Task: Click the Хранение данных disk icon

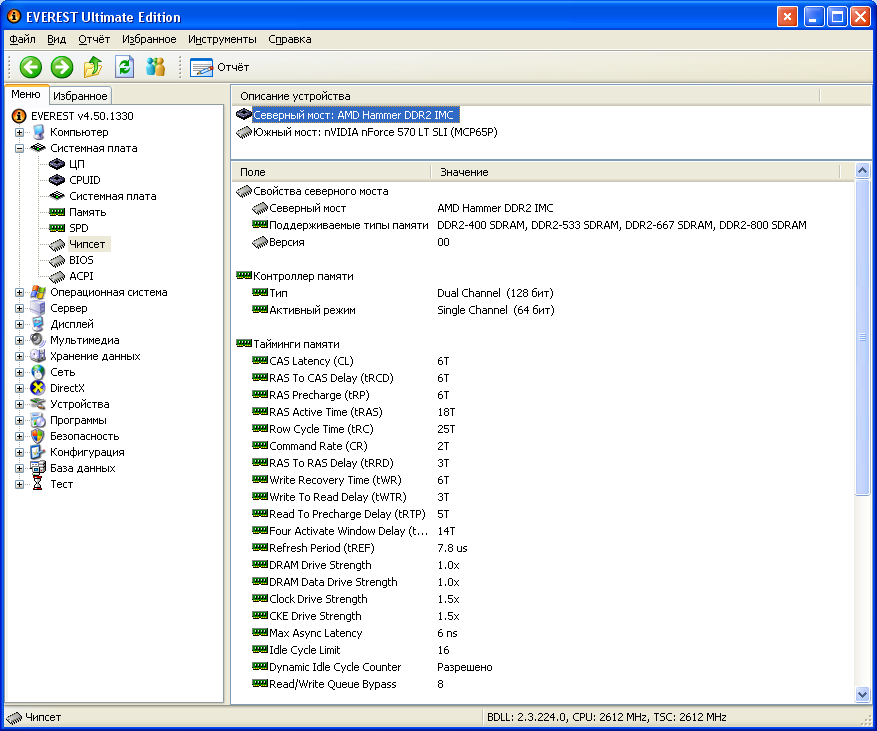Action: [38, 356]
